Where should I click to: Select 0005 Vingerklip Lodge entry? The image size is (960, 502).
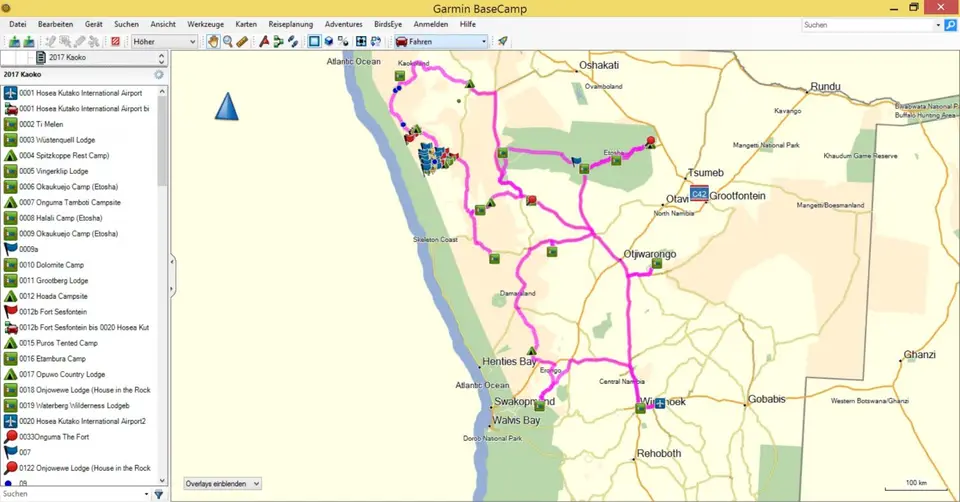pyautogui.click(x=80, y=171)
